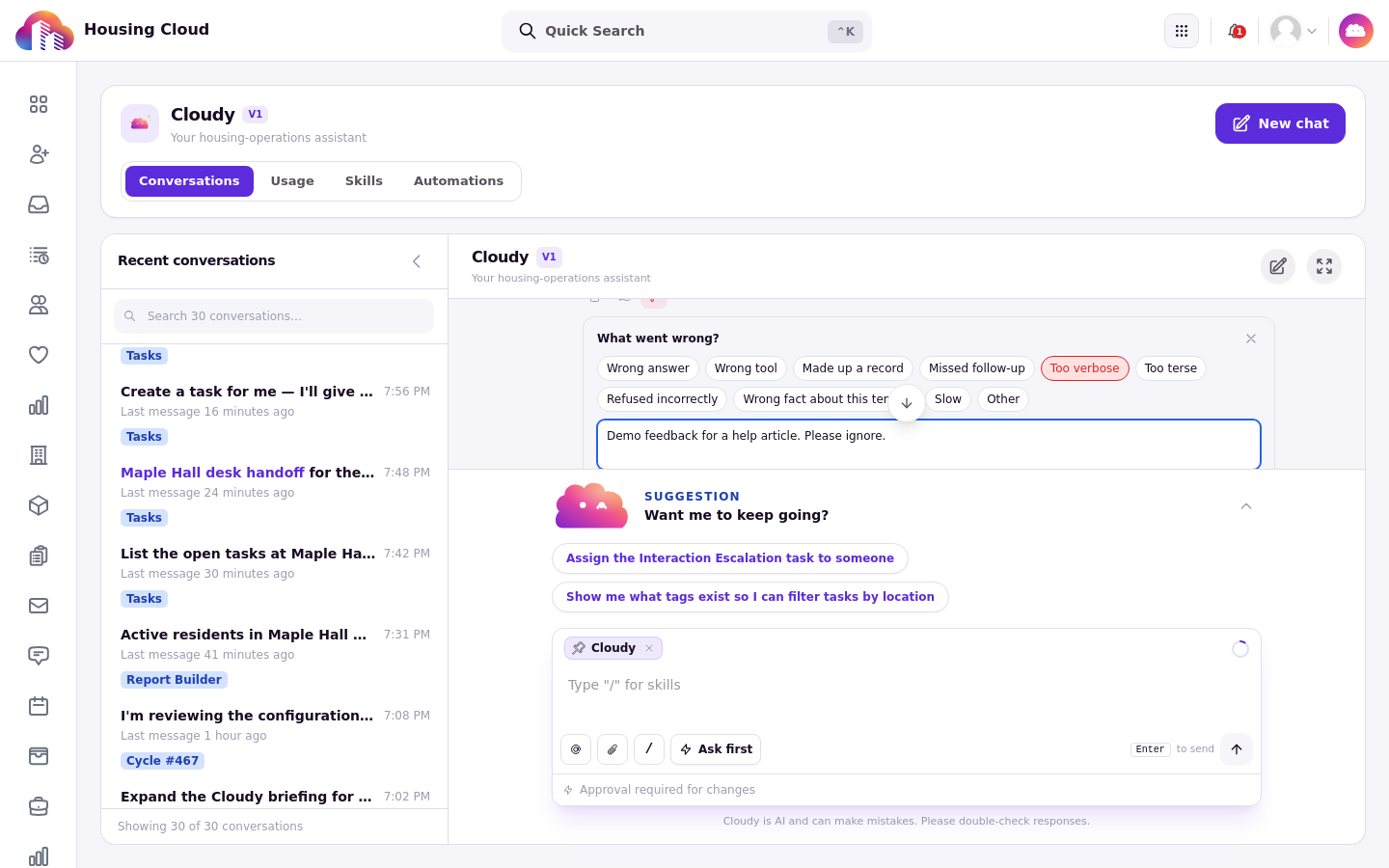Open the "Ask first" mode selector
Viewport: 1389px width, 868px height.
pyautogui.click(x=716, y=749)
